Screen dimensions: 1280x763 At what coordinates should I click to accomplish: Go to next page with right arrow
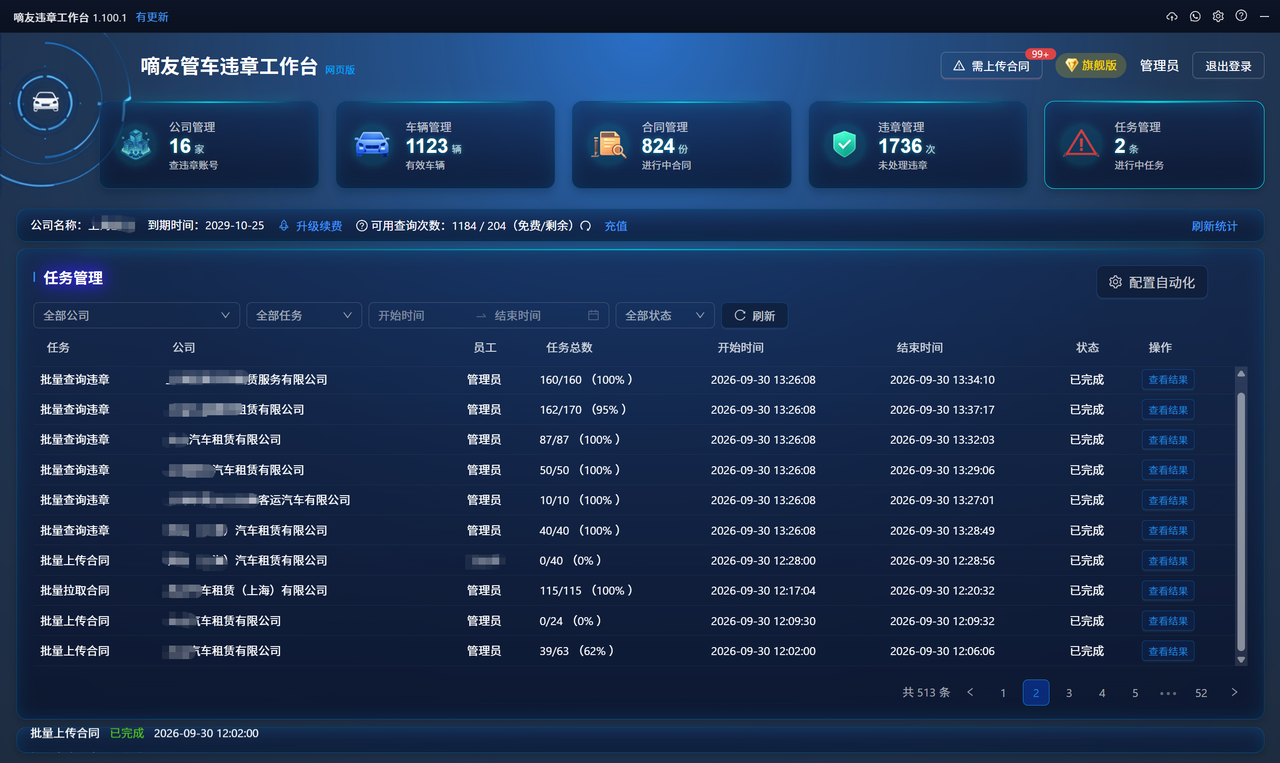tap(1234, 692)
